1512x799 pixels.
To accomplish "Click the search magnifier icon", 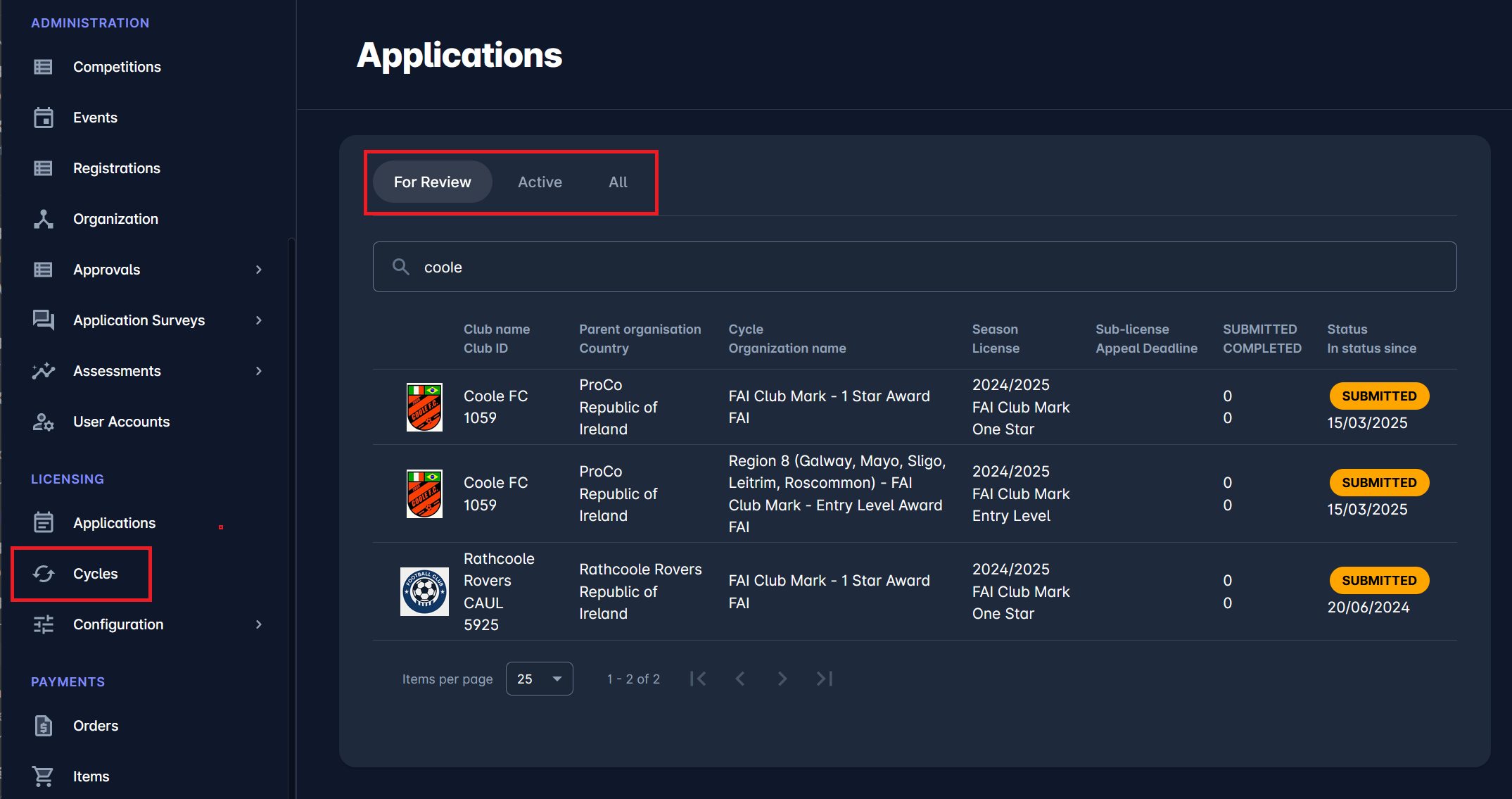I will [x=401, y=267].
